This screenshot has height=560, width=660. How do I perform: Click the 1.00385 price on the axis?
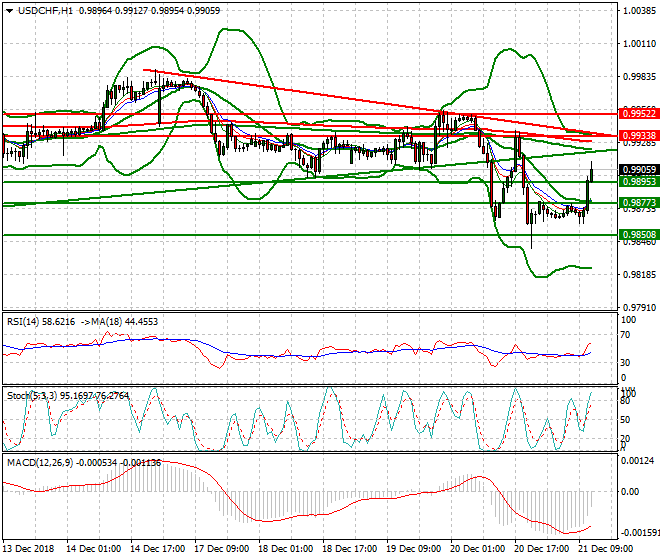click(x=638, y=12)
